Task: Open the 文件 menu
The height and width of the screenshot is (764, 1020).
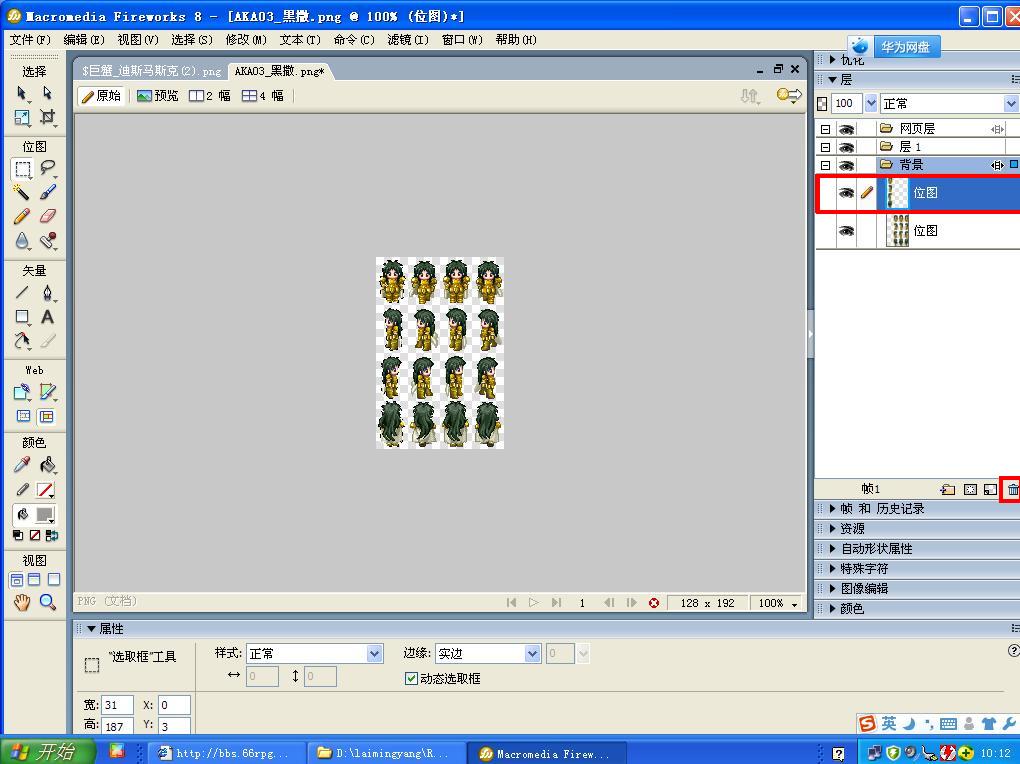Action: coord(30,40)
